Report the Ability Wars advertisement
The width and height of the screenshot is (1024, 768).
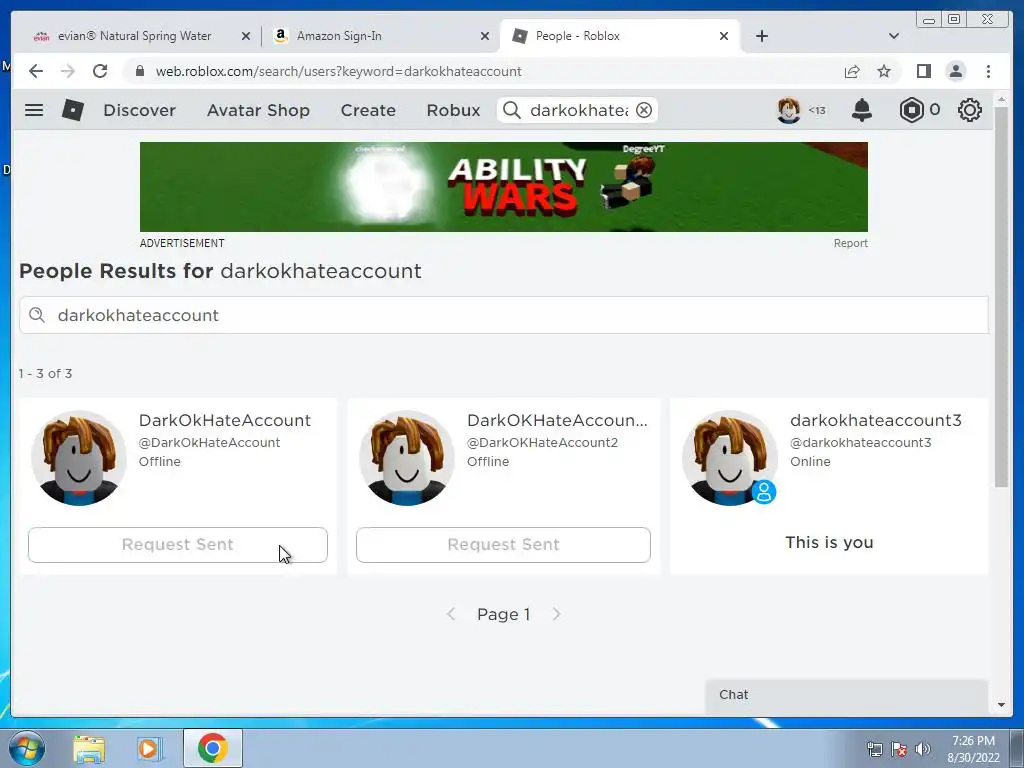[850, 243]
